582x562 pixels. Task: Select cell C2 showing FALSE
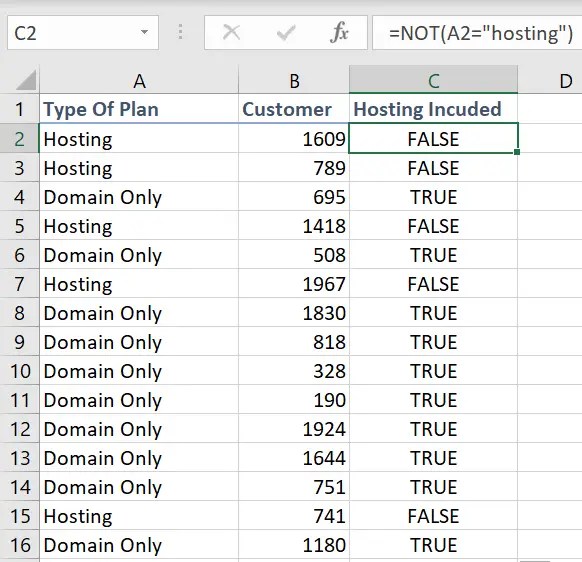point(433,138)
